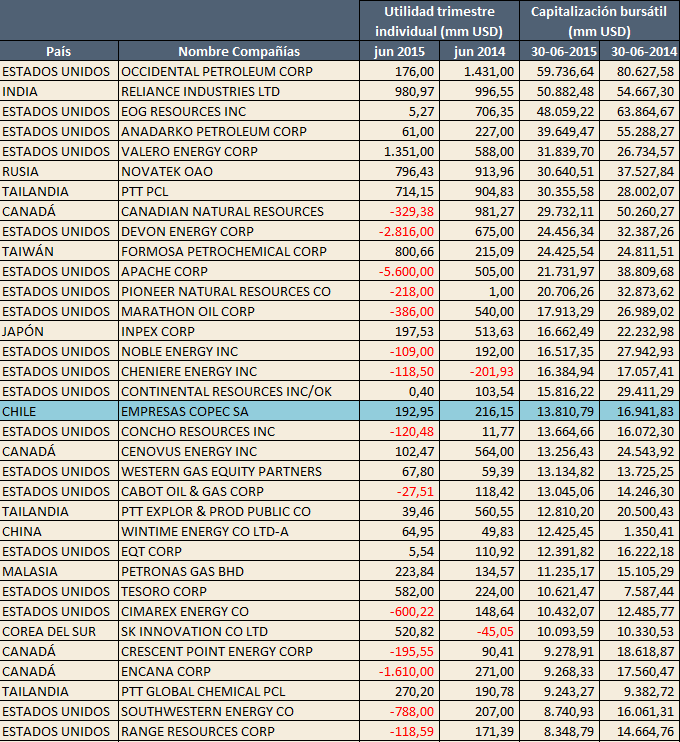The width and height of the screenshot is (680, 742).
Task: Select the País column header
Action: (59, 51)
